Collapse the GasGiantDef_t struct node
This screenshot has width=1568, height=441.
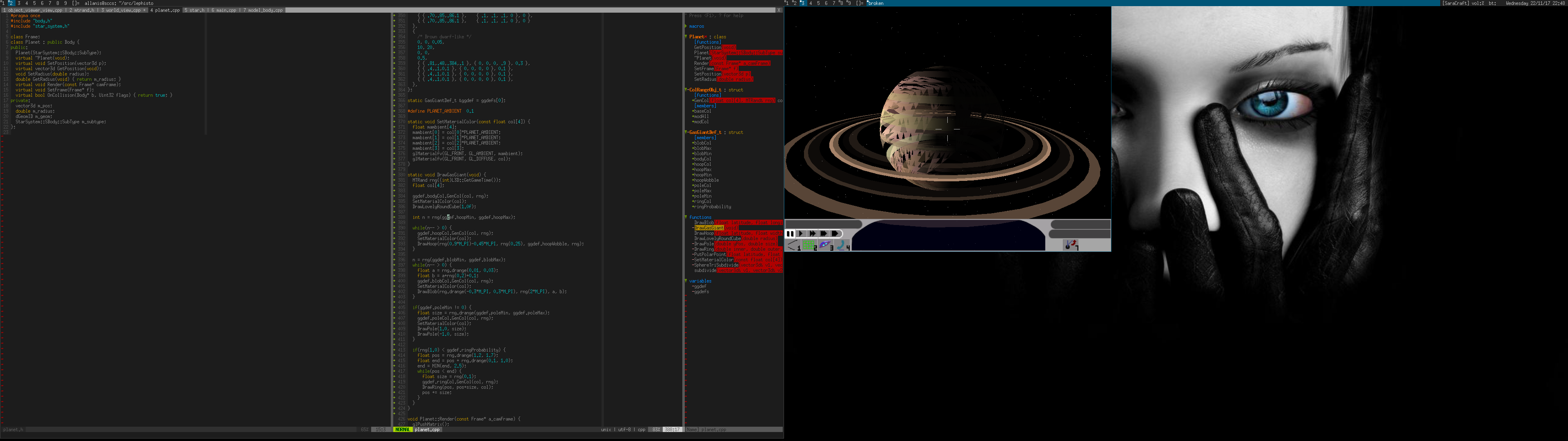pyautogui.click(x=686, y=132)
